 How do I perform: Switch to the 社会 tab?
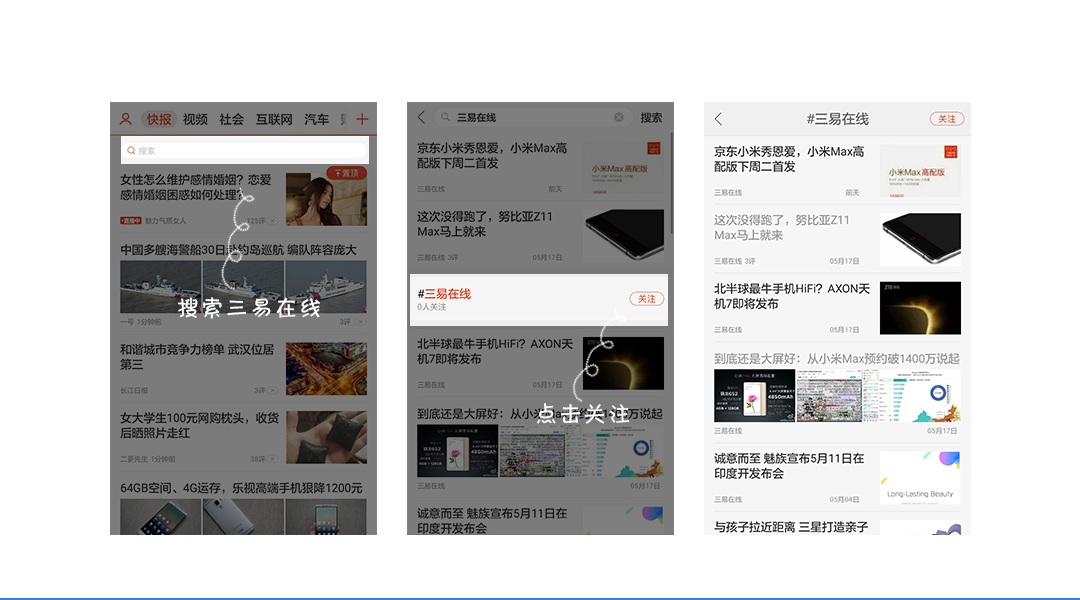231,119
